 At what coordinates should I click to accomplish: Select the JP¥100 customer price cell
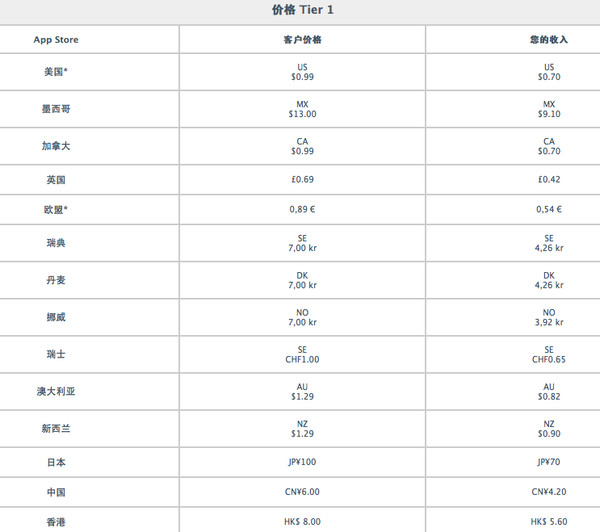[302, 462]
